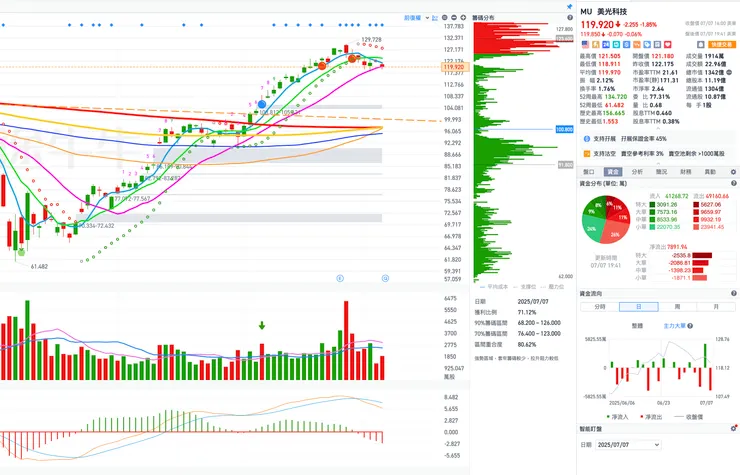Screen dimensions: 740x475
Task: Open help for 籌碼分布 panel
Action: [x=570, y=17]
